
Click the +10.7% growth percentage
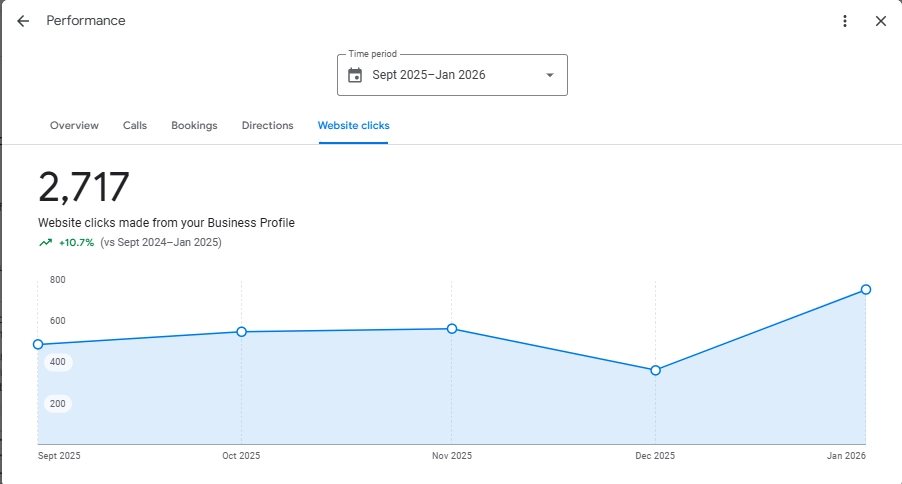pos(76,242)
